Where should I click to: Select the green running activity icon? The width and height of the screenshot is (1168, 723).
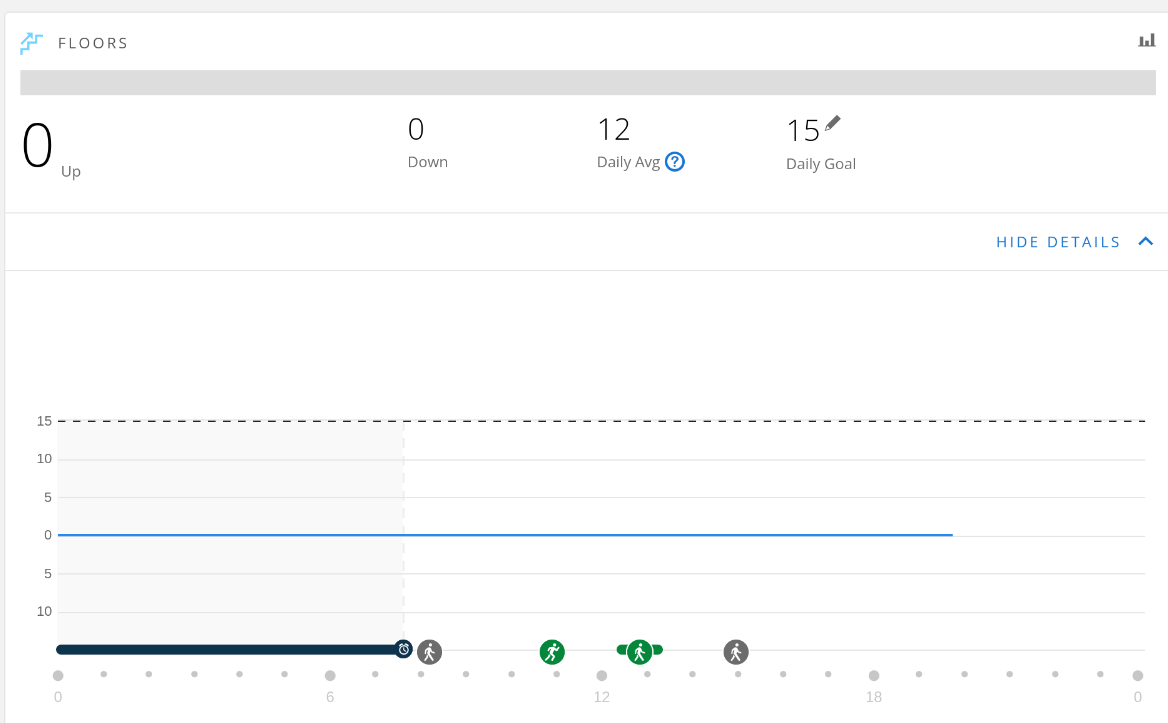coord(552,652)
